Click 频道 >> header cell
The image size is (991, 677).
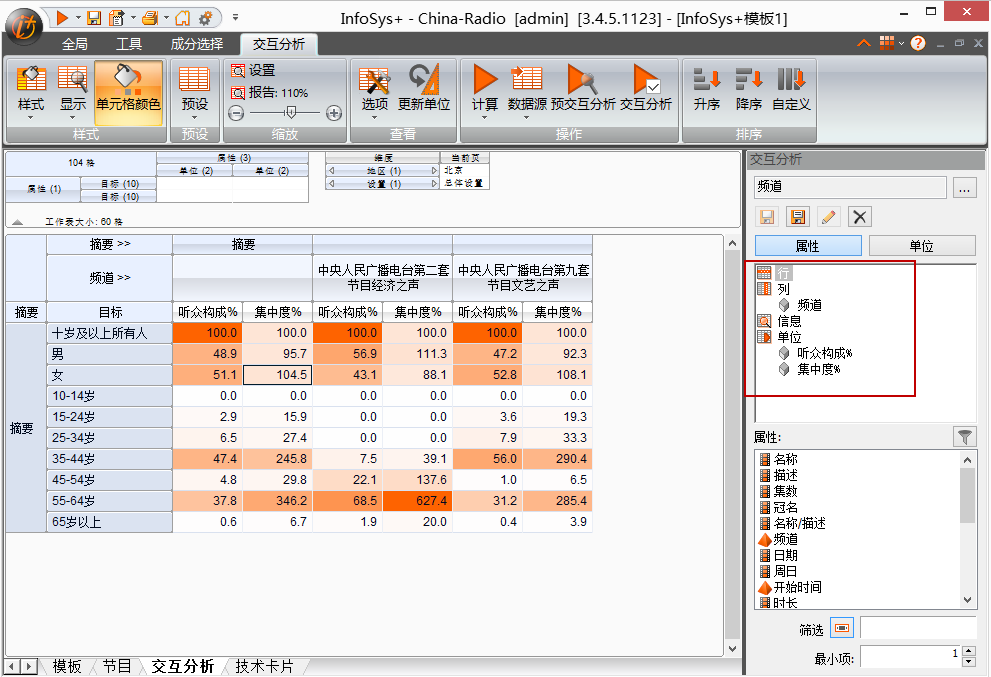110,278
